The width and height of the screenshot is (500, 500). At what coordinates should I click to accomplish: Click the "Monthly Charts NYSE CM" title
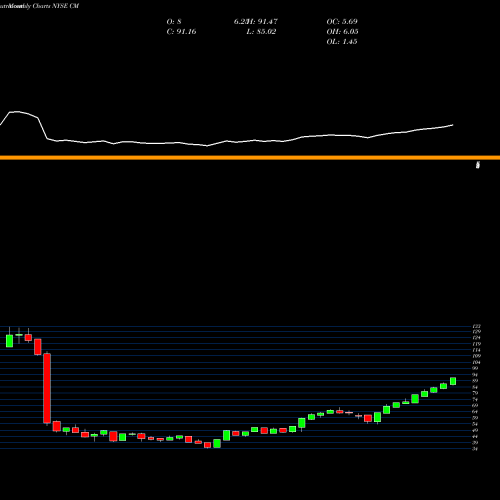point(44,6)
